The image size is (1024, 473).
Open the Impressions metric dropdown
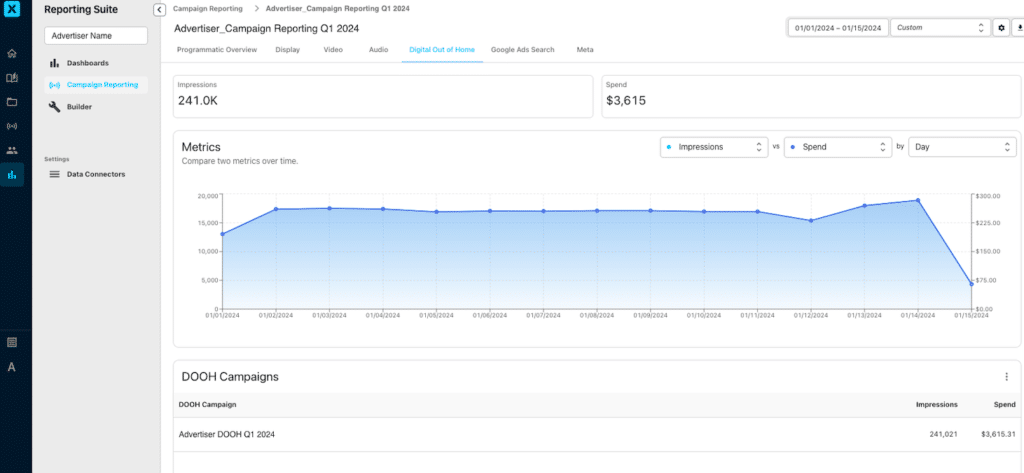pyautogui.click(x=713, y=147)
